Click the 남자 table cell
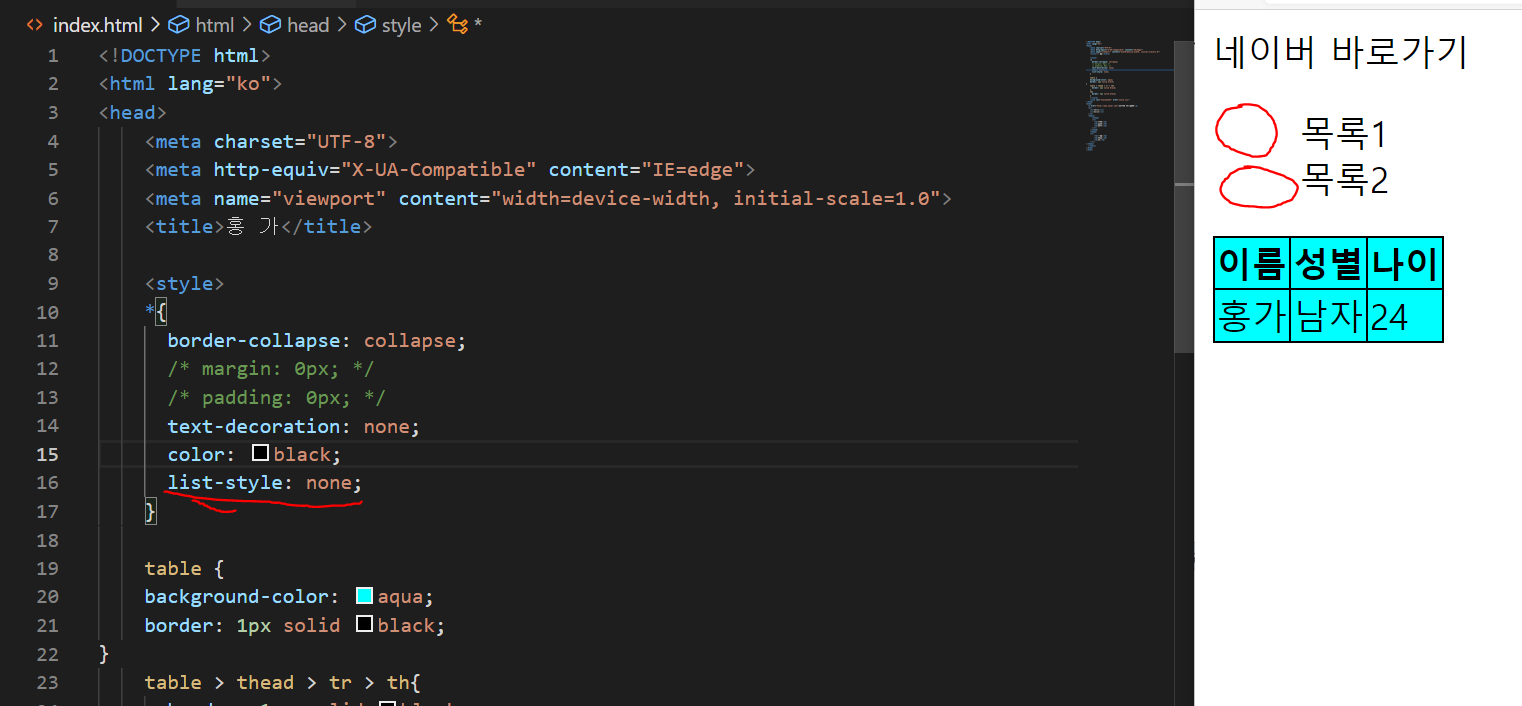Screen dimensions: 1522x706 (x=1328, y=316)
